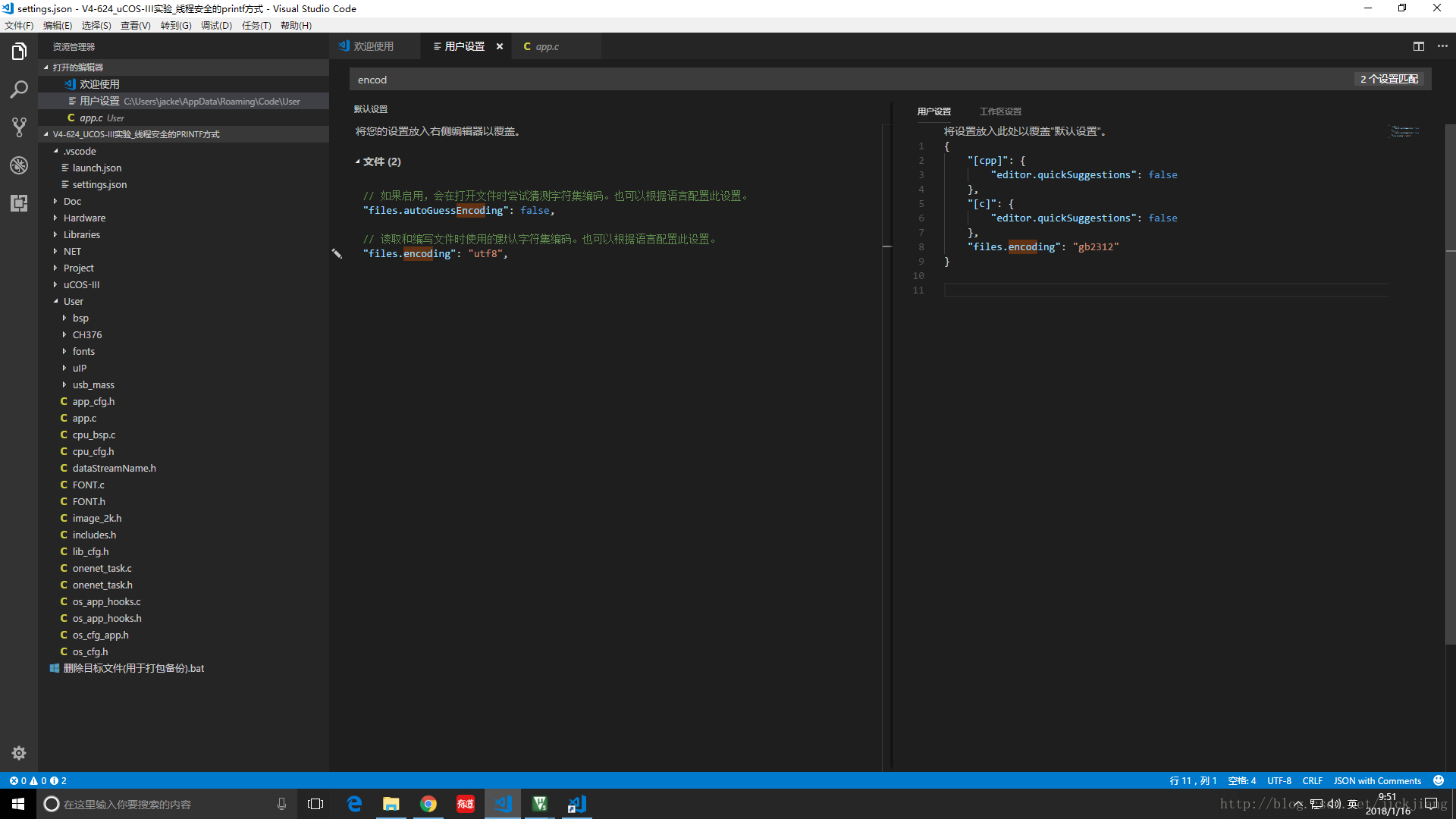This screenshot has width=1456, height=819.
Task: Open Task View on the taskbar
Action: pyautogui.click(x=315, y=804)
